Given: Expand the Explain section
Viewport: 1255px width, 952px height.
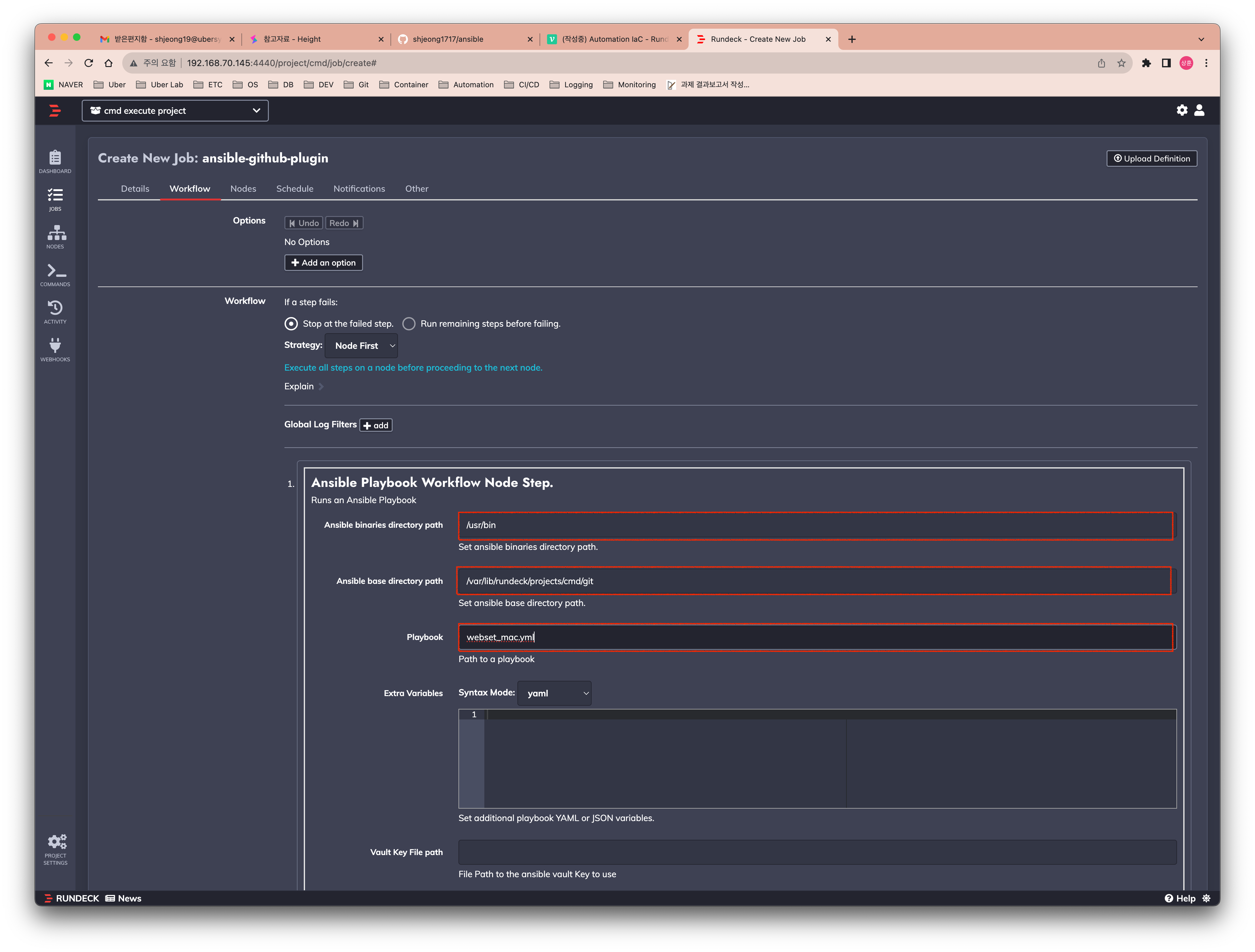Looking at the screenshot, I should (x=303, y=387).
